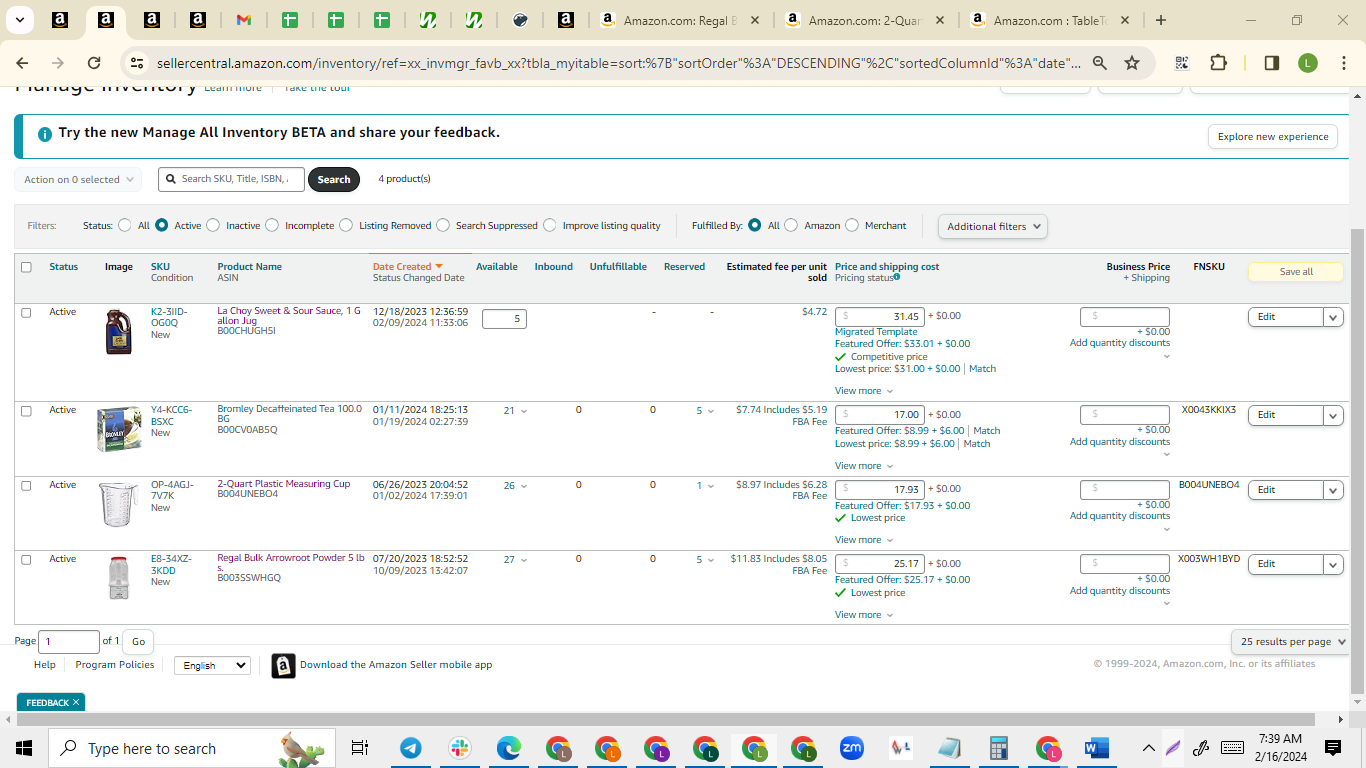Open the English language selector

(x=212, y=665)
